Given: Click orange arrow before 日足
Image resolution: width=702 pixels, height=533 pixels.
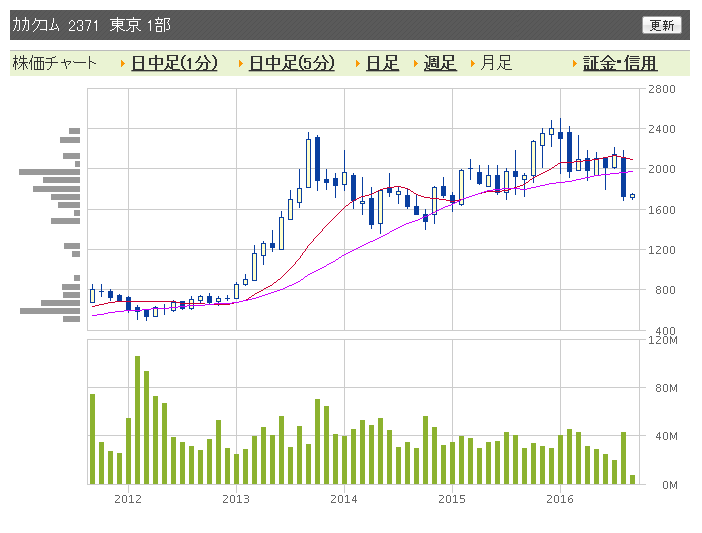Looking at the screenshot, I should pos(358,64).
